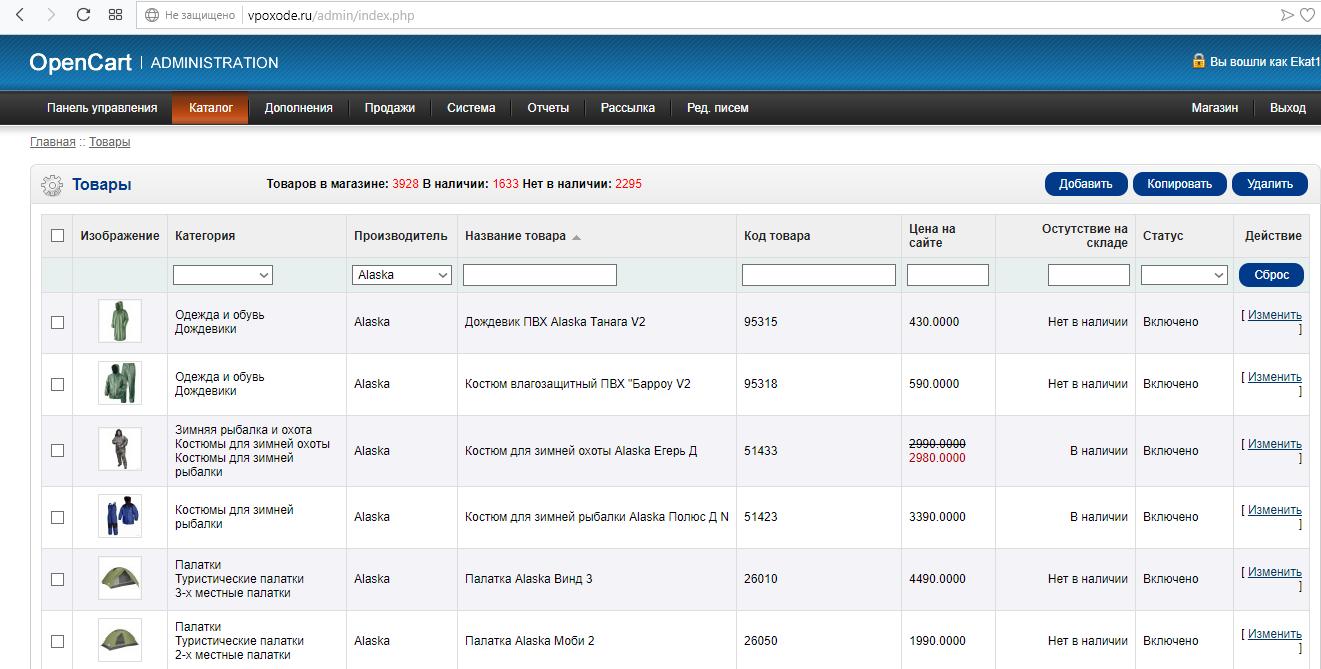Focus the Название товара filter field
Image resolution: width=1321 pixels, height=669 pixels.
(540, 275)
